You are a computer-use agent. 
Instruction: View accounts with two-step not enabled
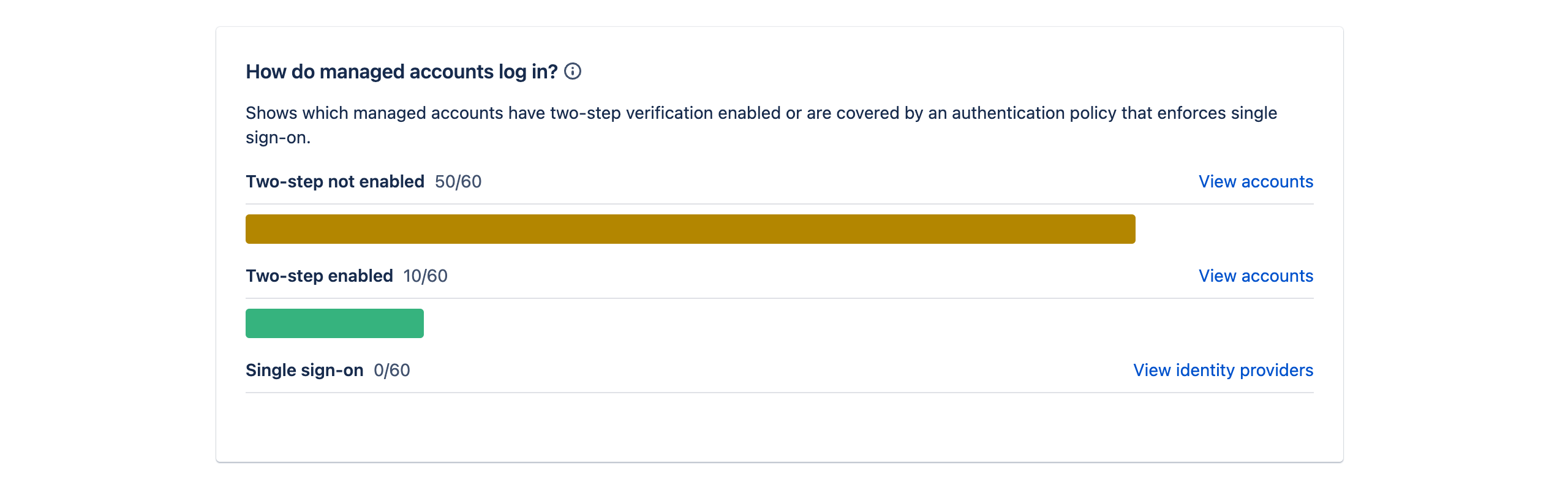(x=1256, y=181)
